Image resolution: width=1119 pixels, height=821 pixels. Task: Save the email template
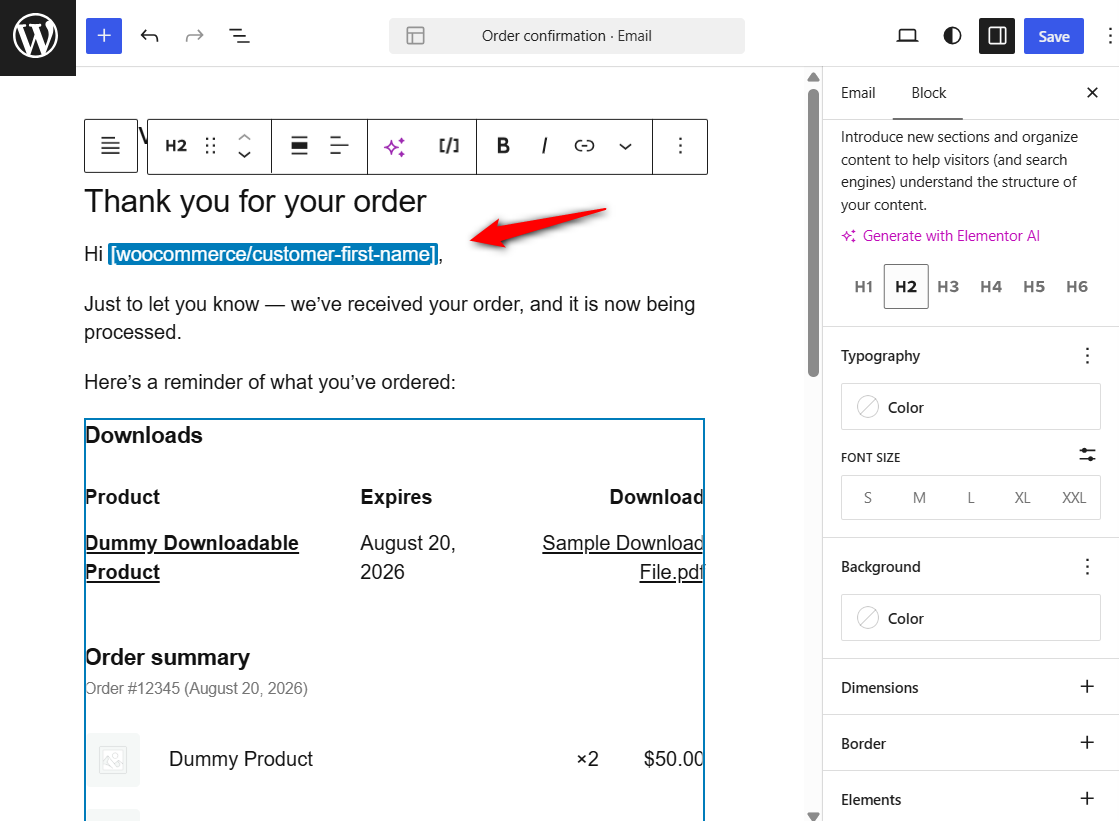click(x=1053, y=36)
